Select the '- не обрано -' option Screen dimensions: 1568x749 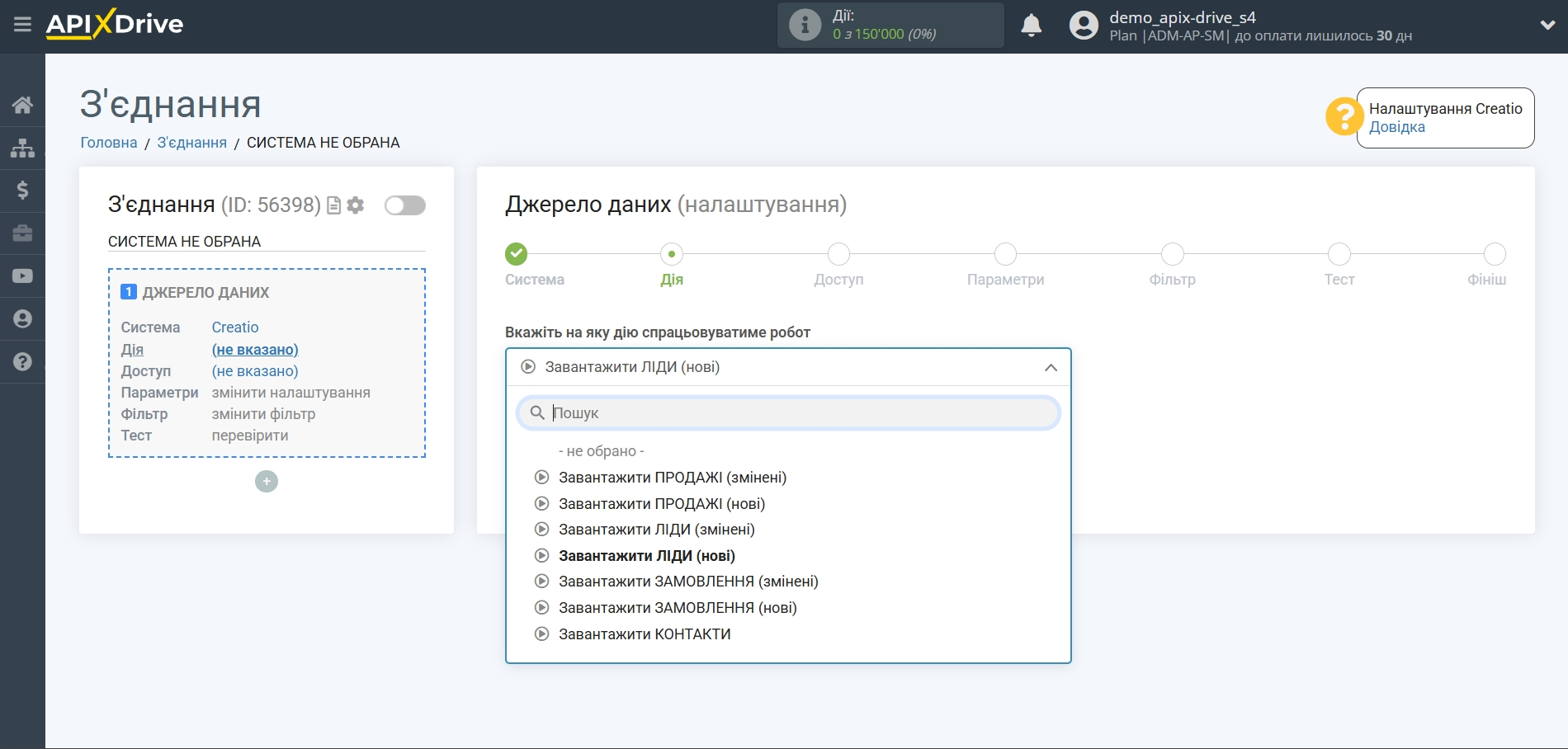601,451
